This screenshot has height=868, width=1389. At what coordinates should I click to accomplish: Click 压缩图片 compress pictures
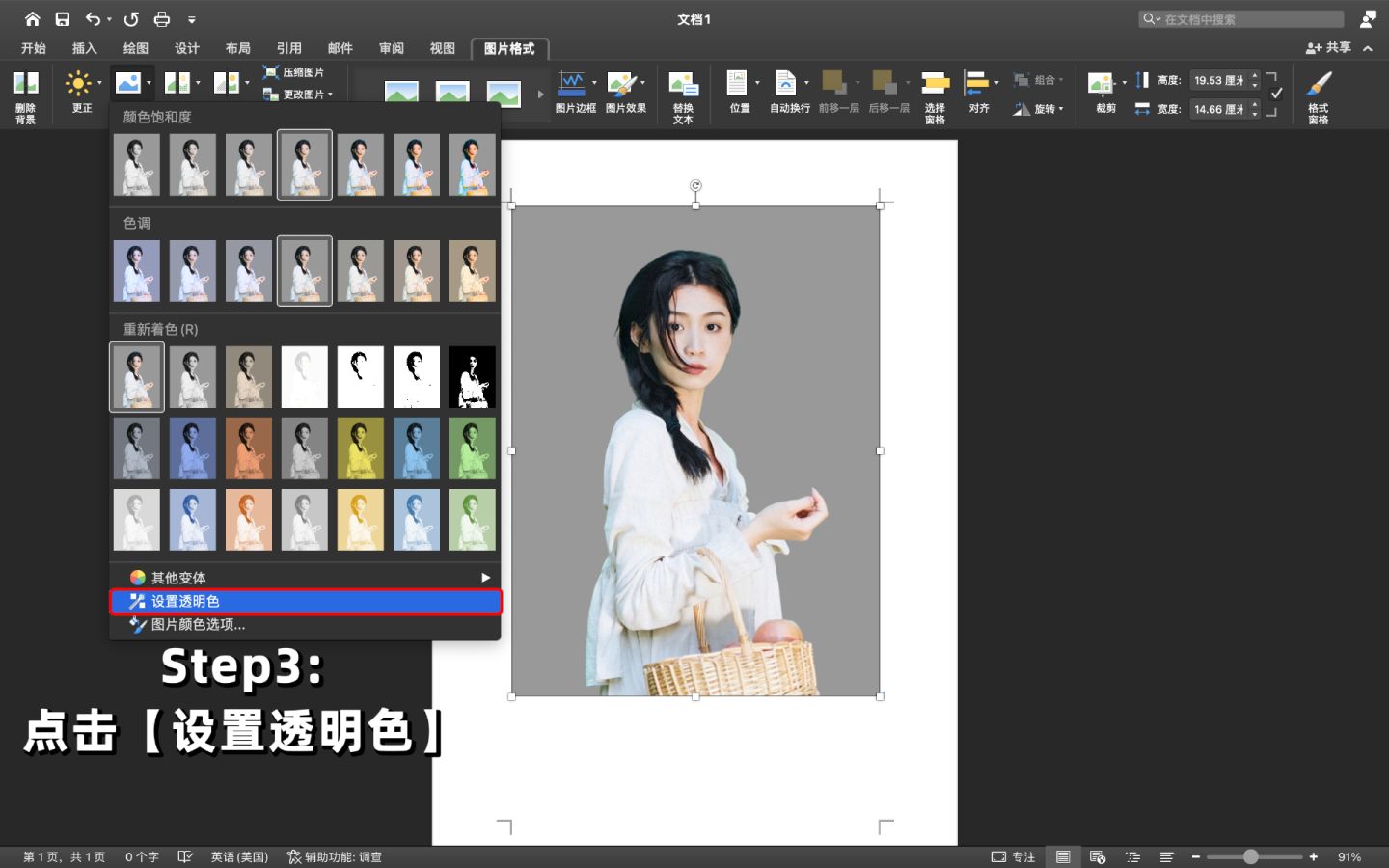pos(294,72)
